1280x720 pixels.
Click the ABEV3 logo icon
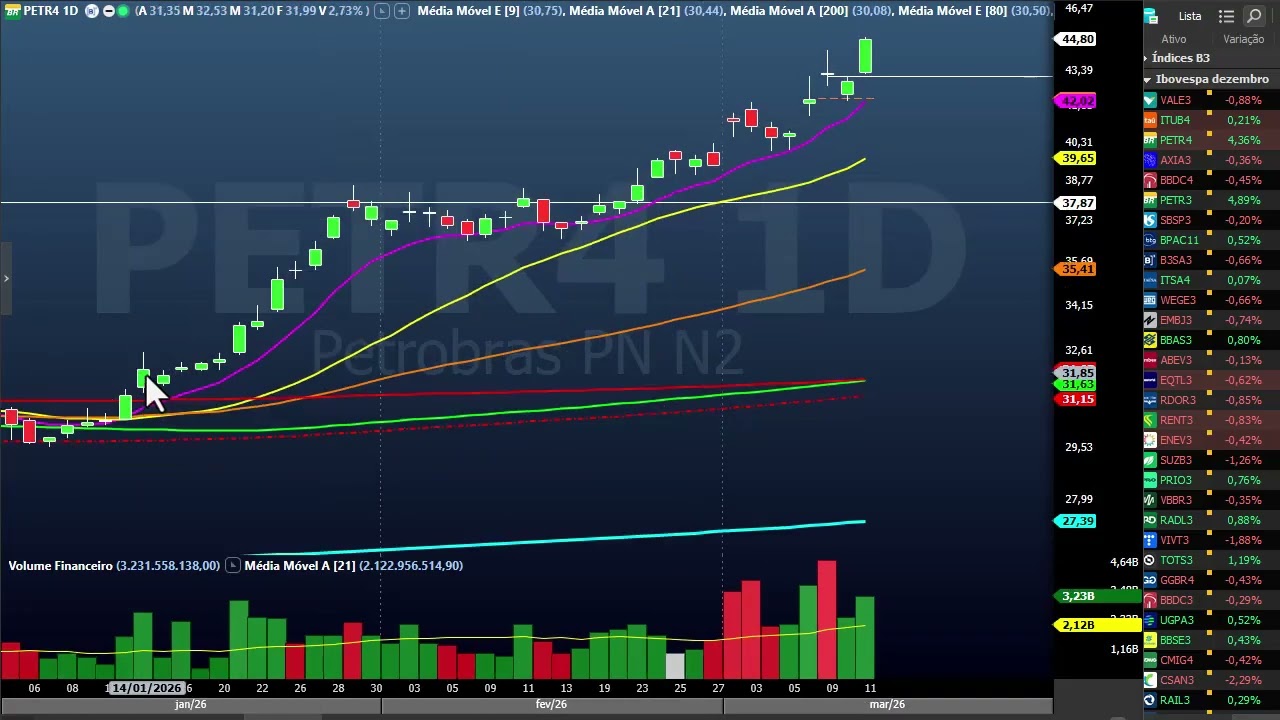click(x=1150, y=360)
